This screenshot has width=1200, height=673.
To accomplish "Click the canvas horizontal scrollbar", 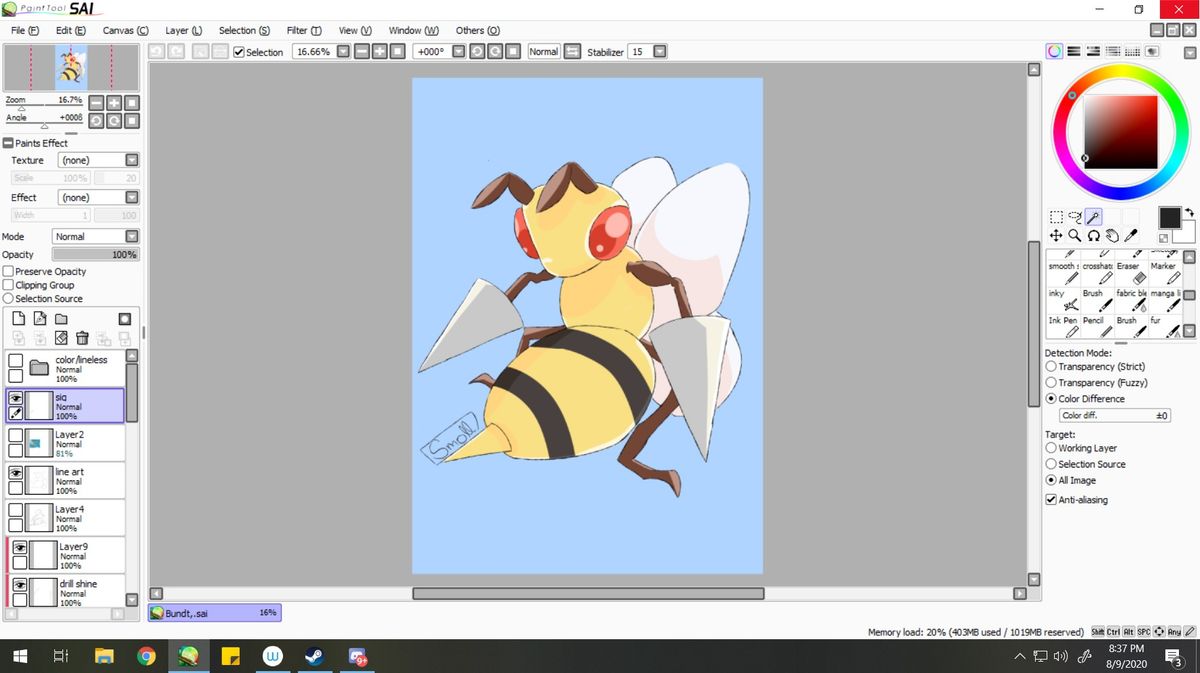I will 589,593.
